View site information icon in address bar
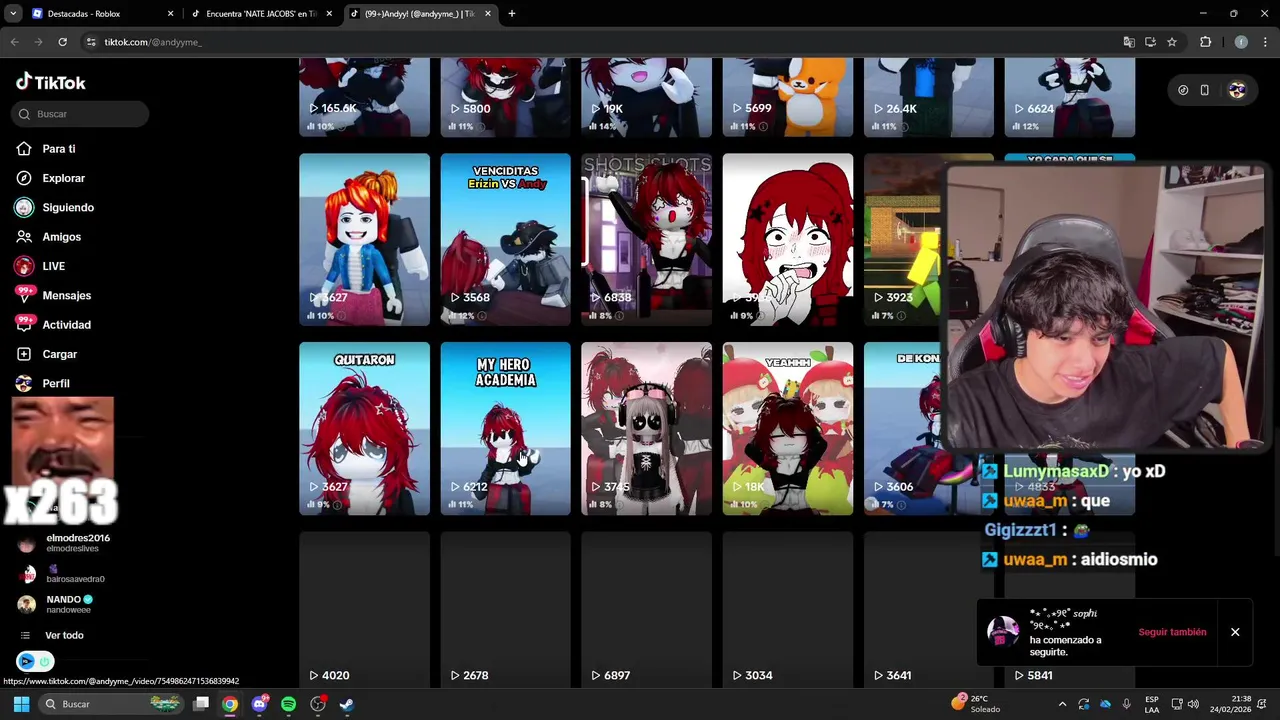Screen dimensions: 1280x720 click(x=91, y=42)
